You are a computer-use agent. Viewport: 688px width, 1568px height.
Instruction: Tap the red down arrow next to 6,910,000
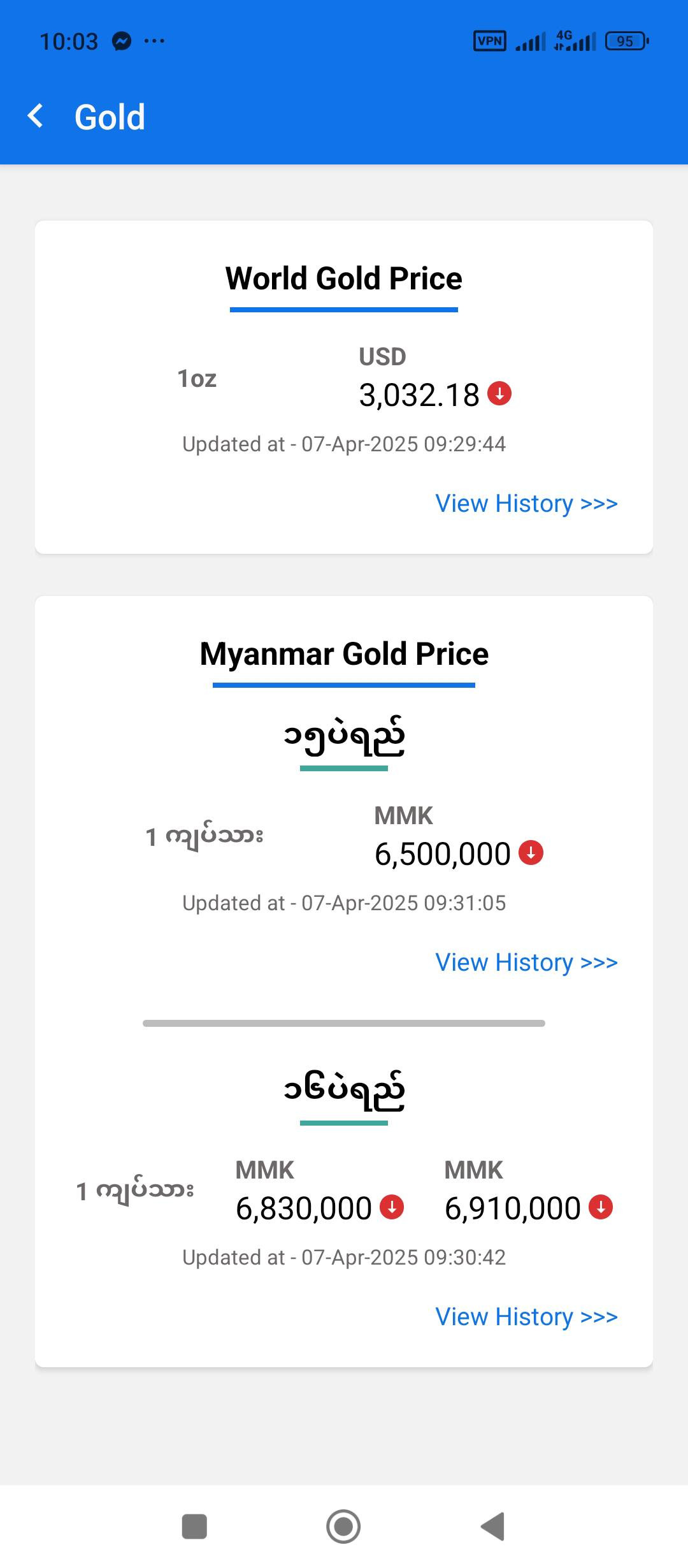pyautogui.click(x=601, y=1207)
